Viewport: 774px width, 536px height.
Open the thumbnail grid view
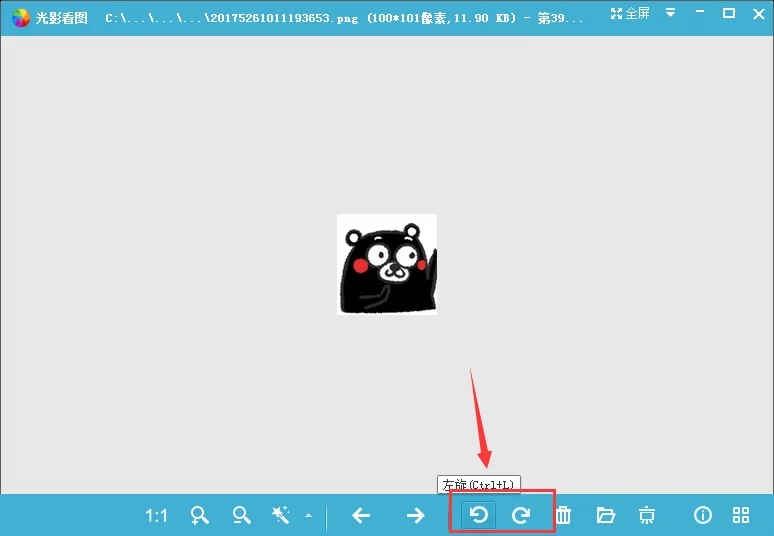coord(741,515)
